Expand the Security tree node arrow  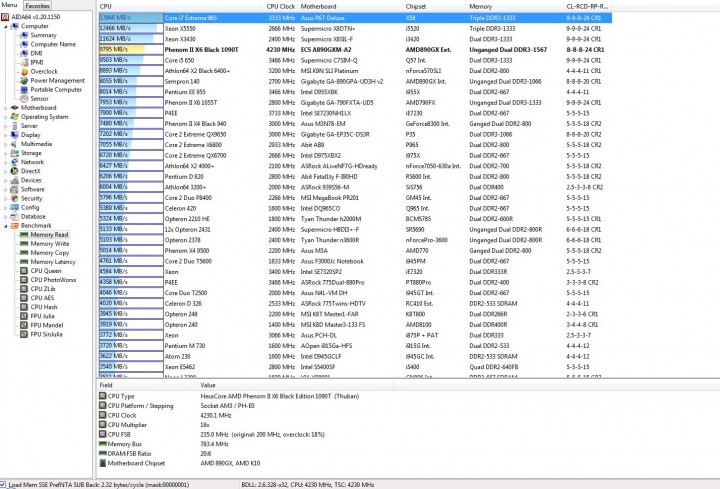click(x=6, y=198)
